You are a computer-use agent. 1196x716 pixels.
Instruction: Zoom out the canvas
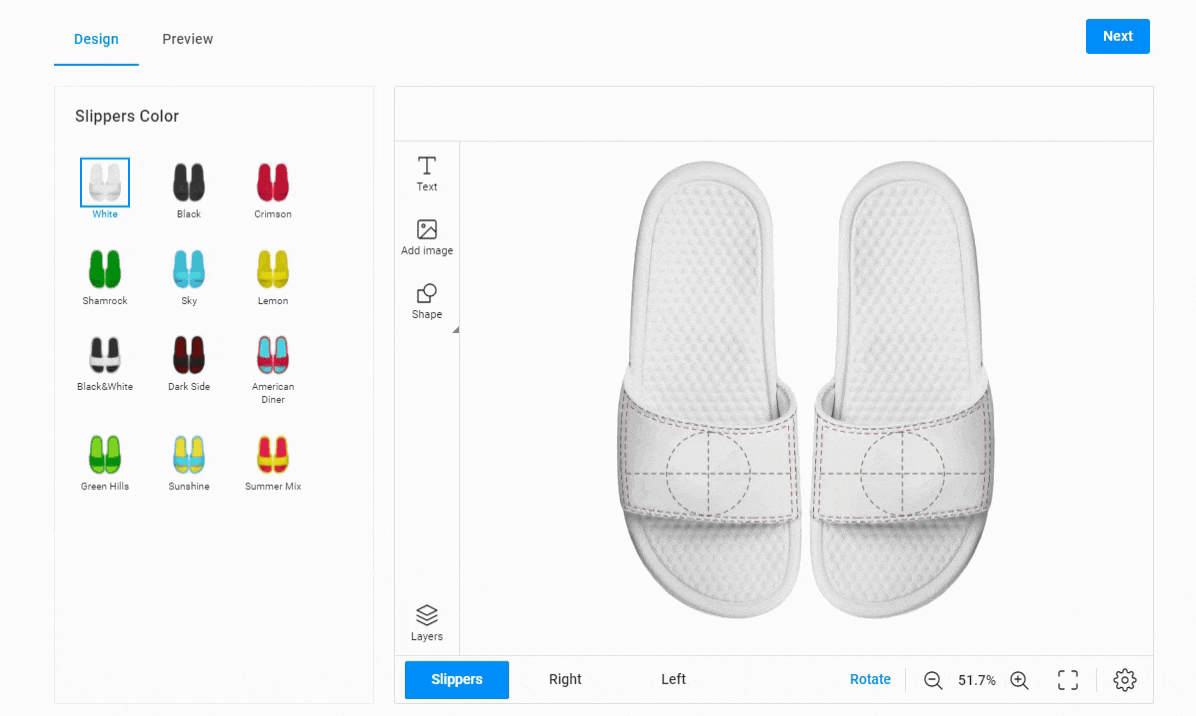932,680
